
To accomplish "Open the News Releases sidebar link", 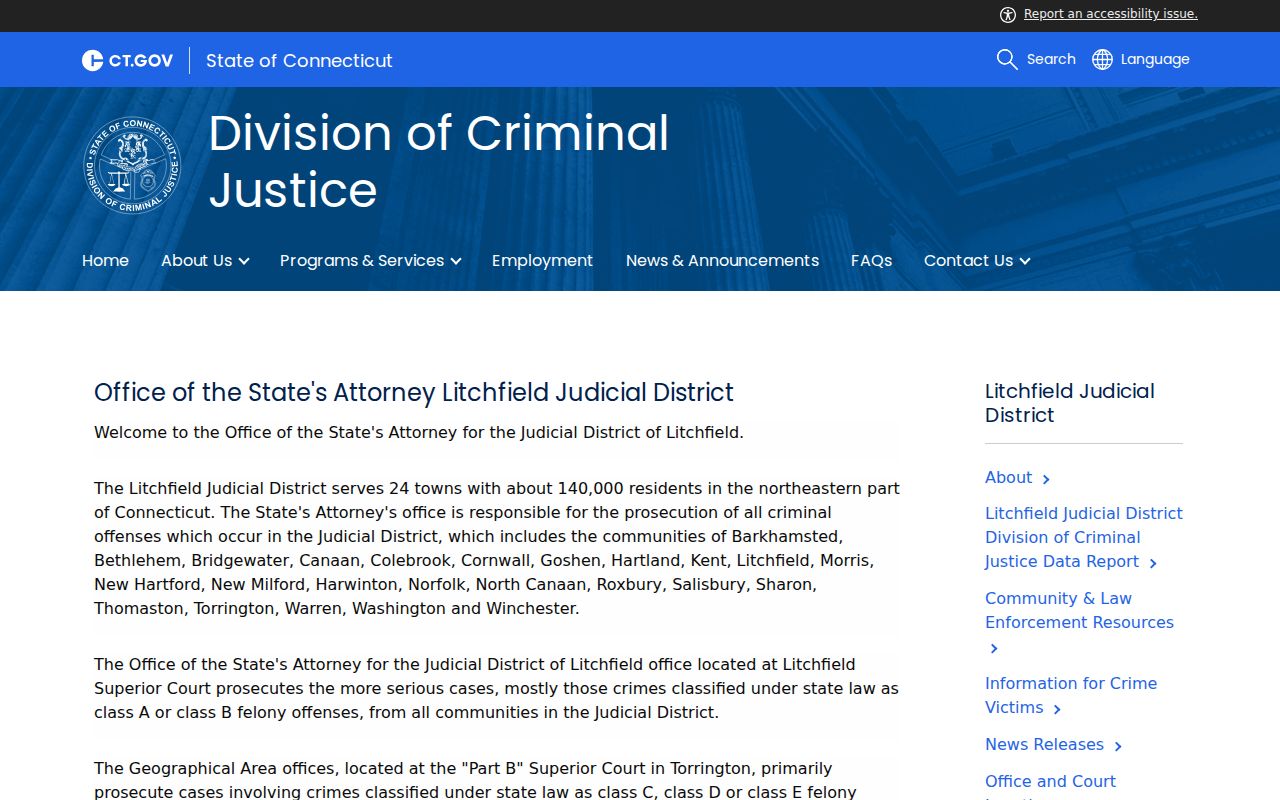I will [x=1044, y=744].
